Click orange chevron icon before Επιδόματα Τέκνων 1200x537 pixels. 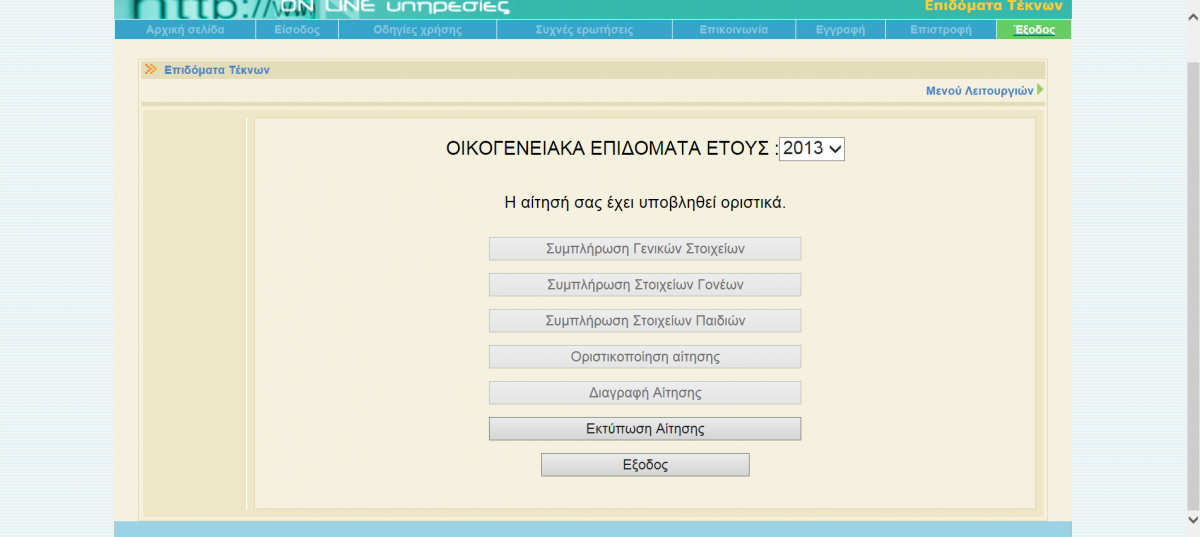pos(151,70)
